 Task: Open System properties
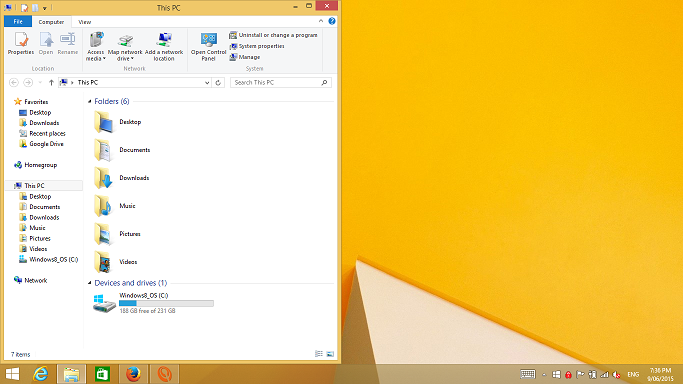click(257, 46)
